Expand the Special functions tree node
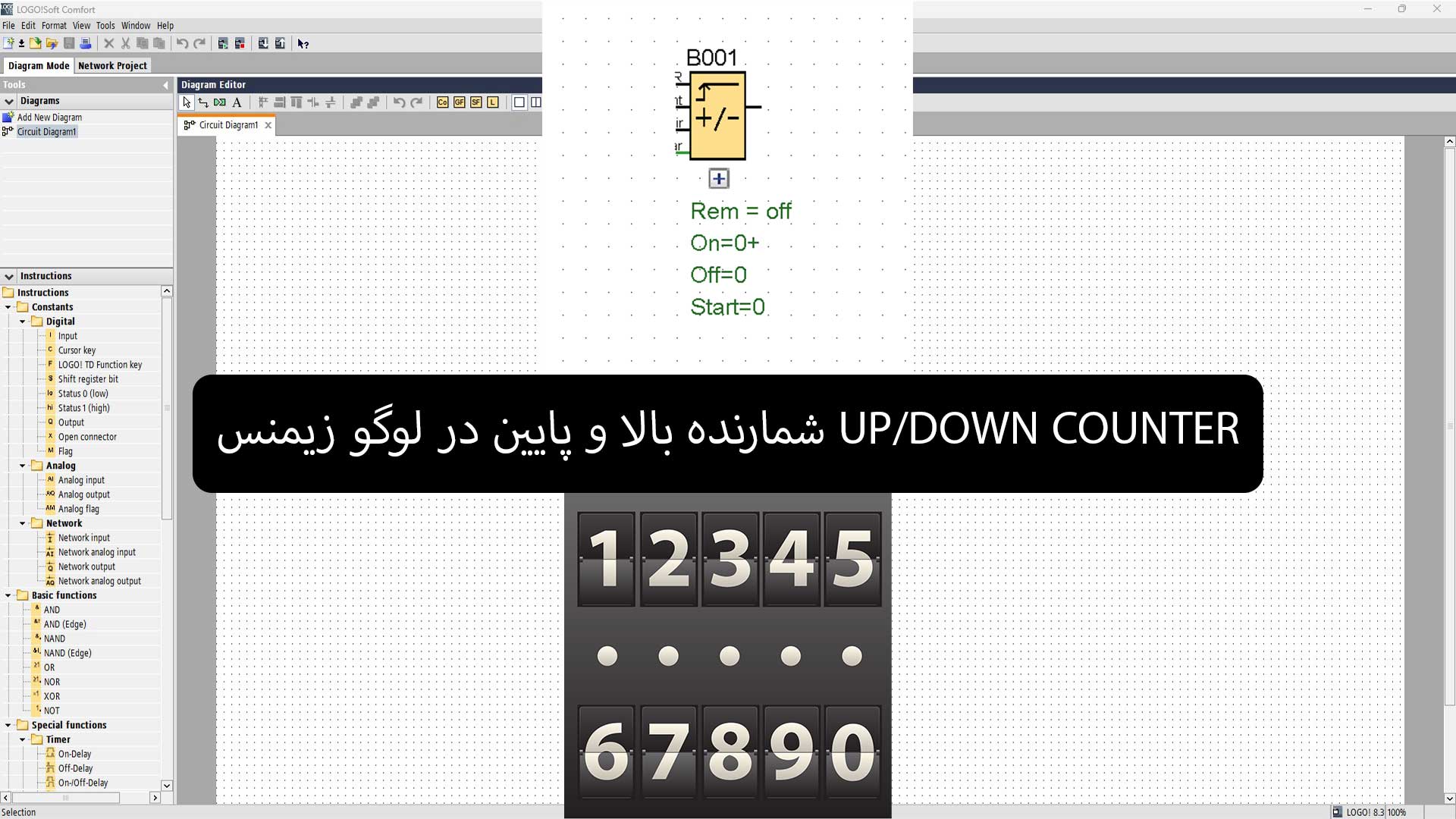The image size is (1456, 819). 10,724
